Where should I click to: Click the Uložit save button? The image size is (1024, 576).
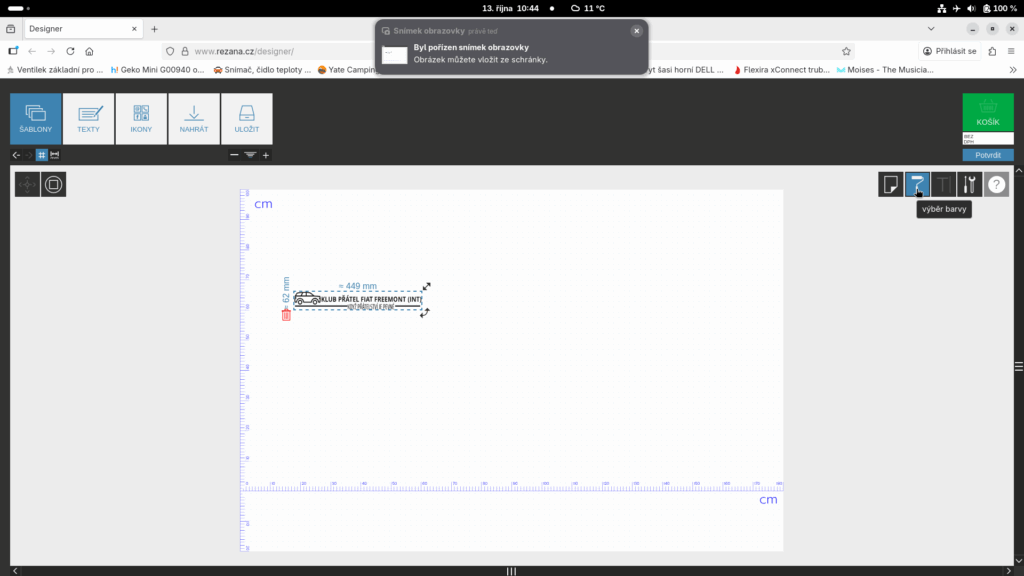246,119
